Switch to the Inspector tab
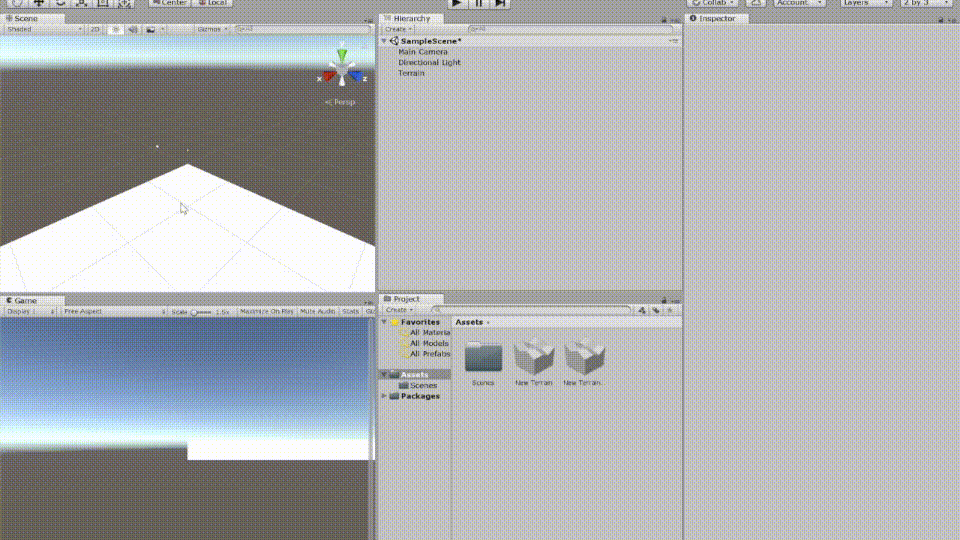This screenshot has height=540, width=960. pos(716,18)
